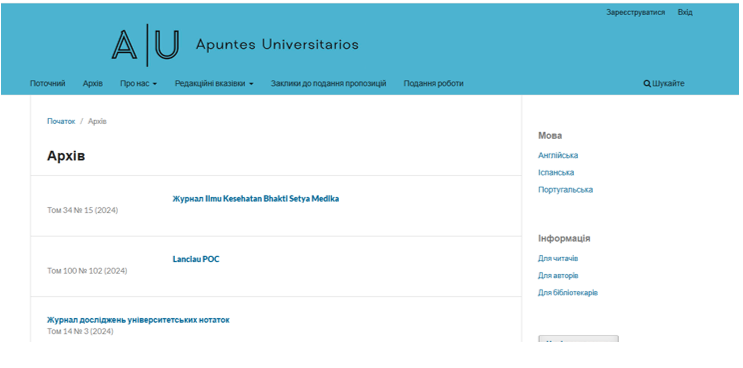
Task: Click the Том 100 № 102 (2024) text
Action: coord(87,271)
